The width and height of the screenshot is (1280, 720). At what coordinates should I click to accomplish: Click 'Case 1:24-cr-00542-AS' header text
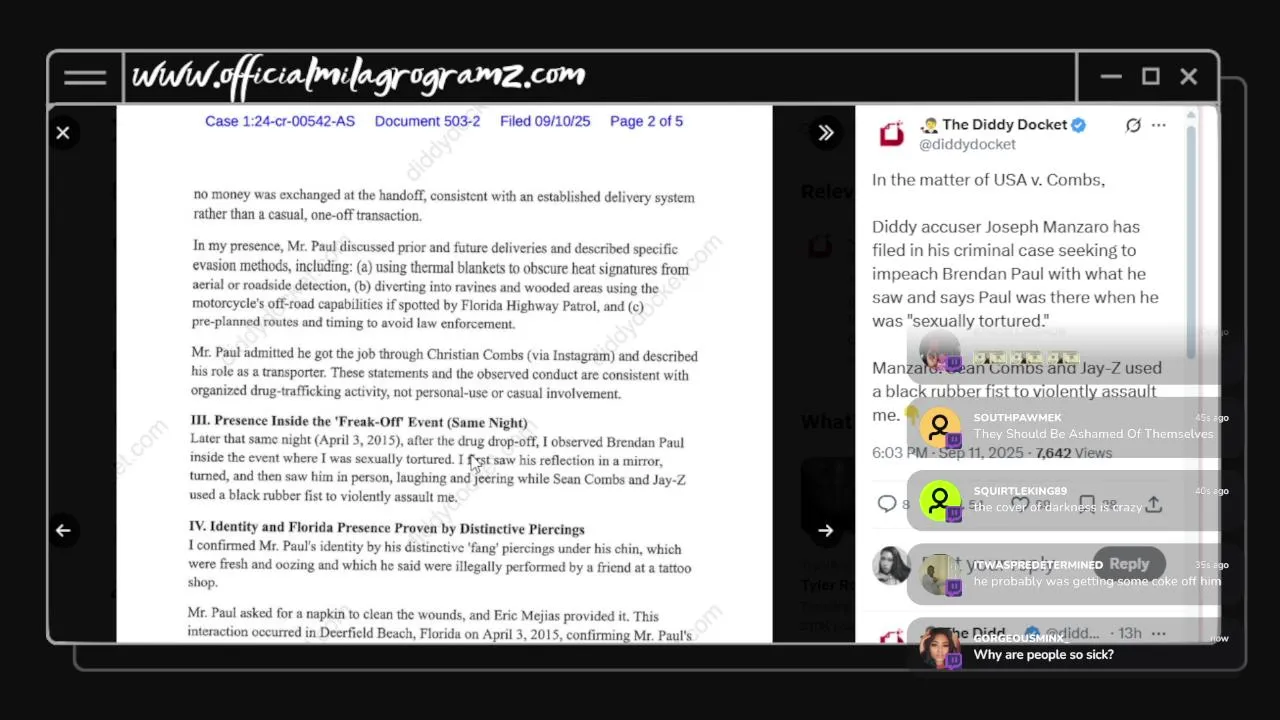[x=280, y=121]
